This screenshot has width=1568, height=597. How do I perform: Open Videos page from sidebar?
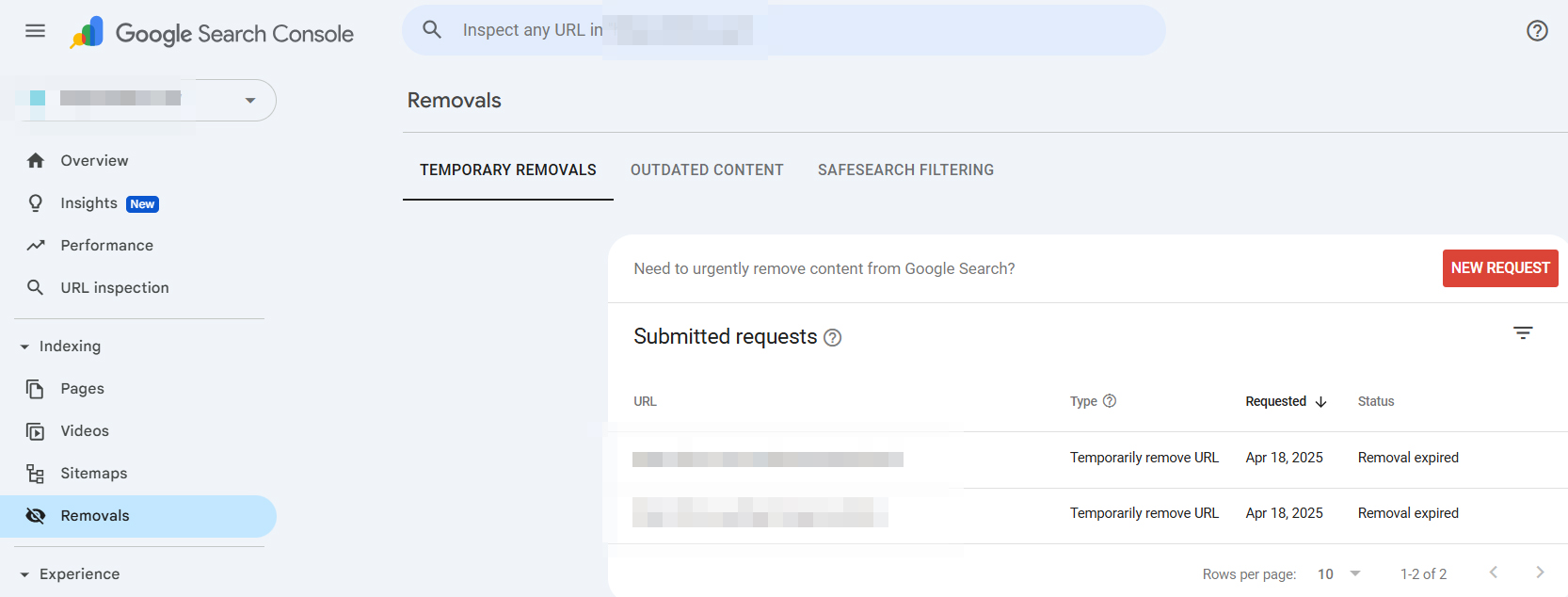85,431
